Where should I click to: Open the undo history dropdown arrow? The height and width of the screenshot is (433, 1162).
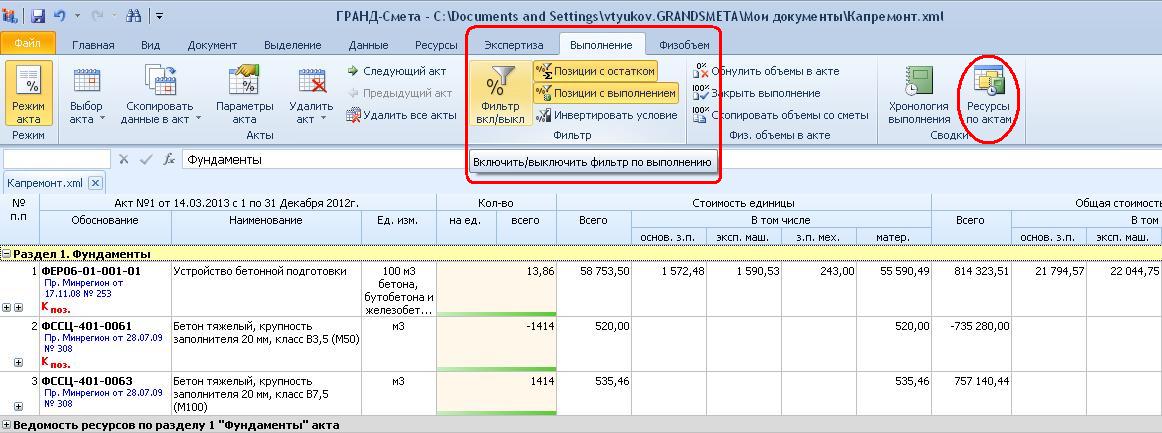(76, 16)
